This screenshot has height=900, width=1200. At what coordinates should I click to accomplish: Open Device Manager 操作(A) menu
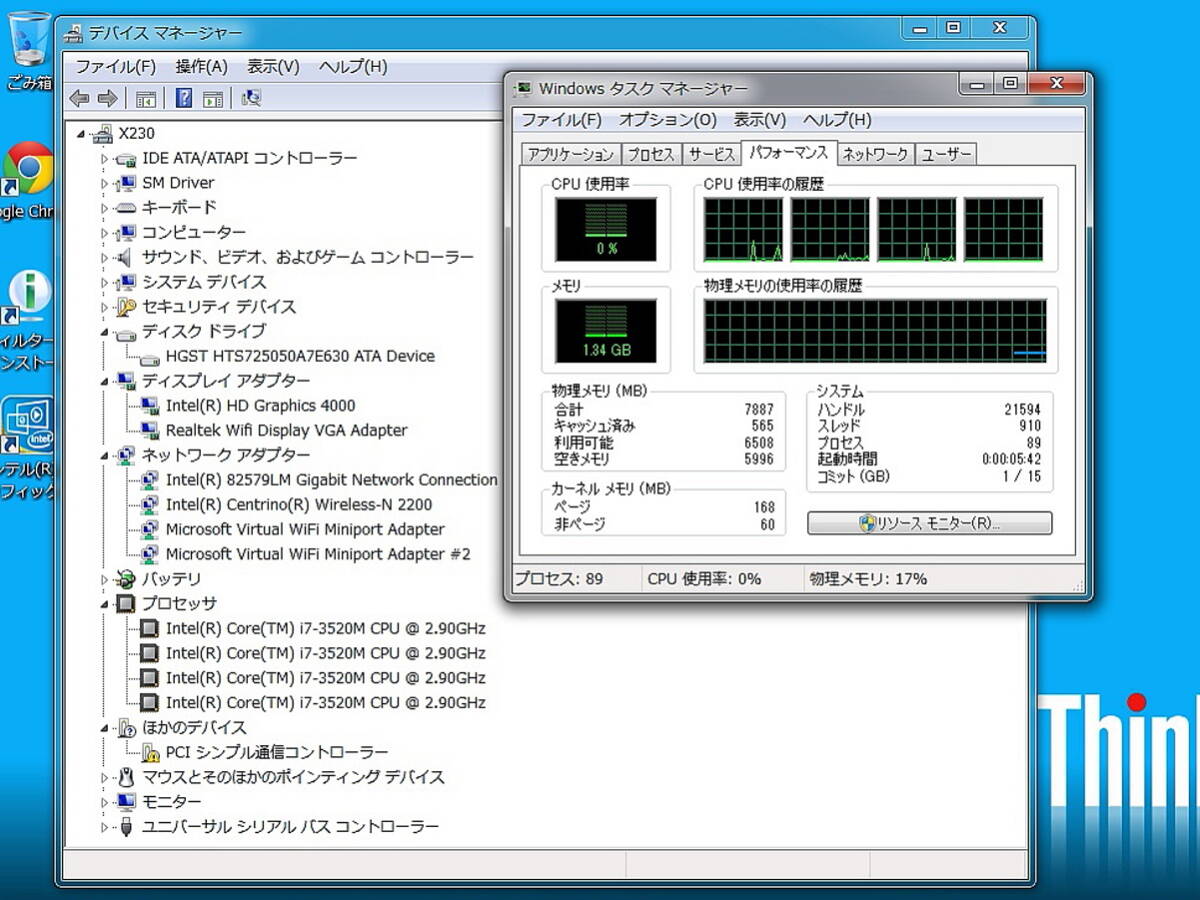coord(202,67)
